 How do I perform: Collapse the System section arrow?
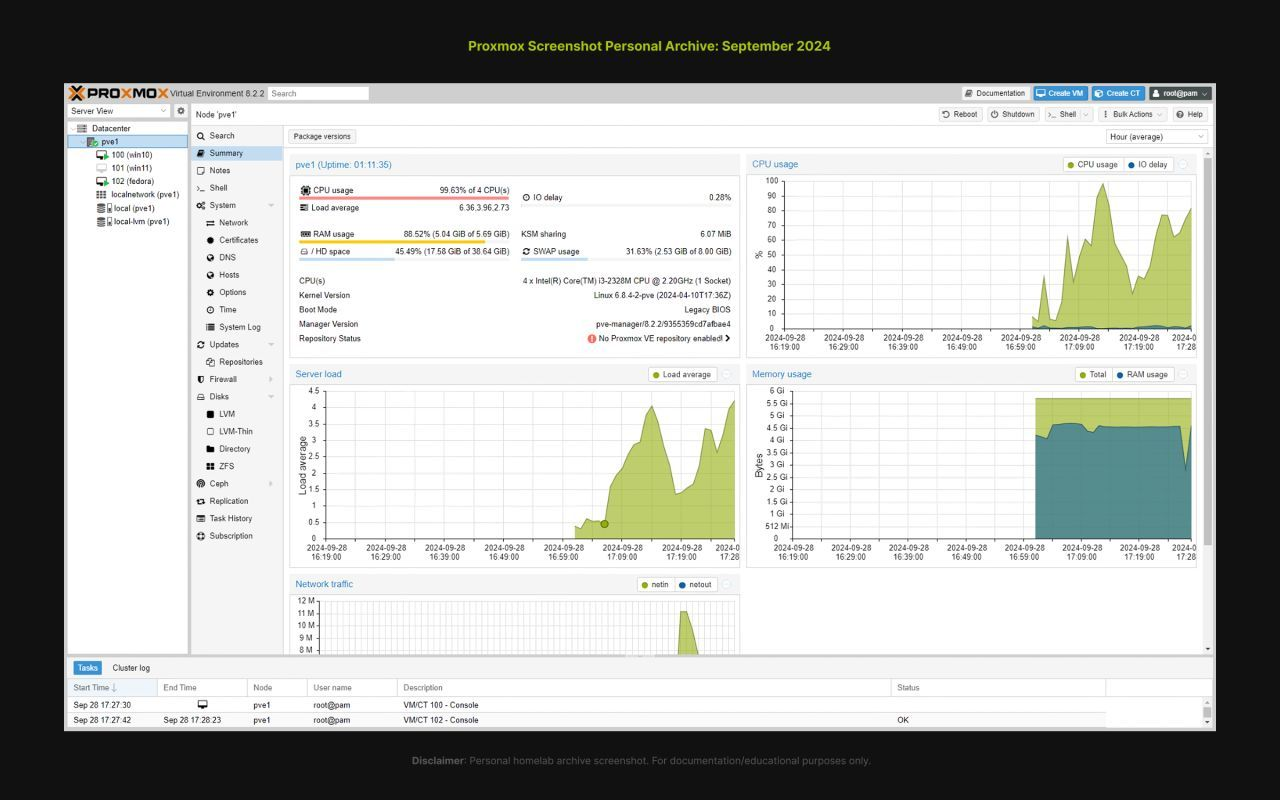[x=270, y=206]
